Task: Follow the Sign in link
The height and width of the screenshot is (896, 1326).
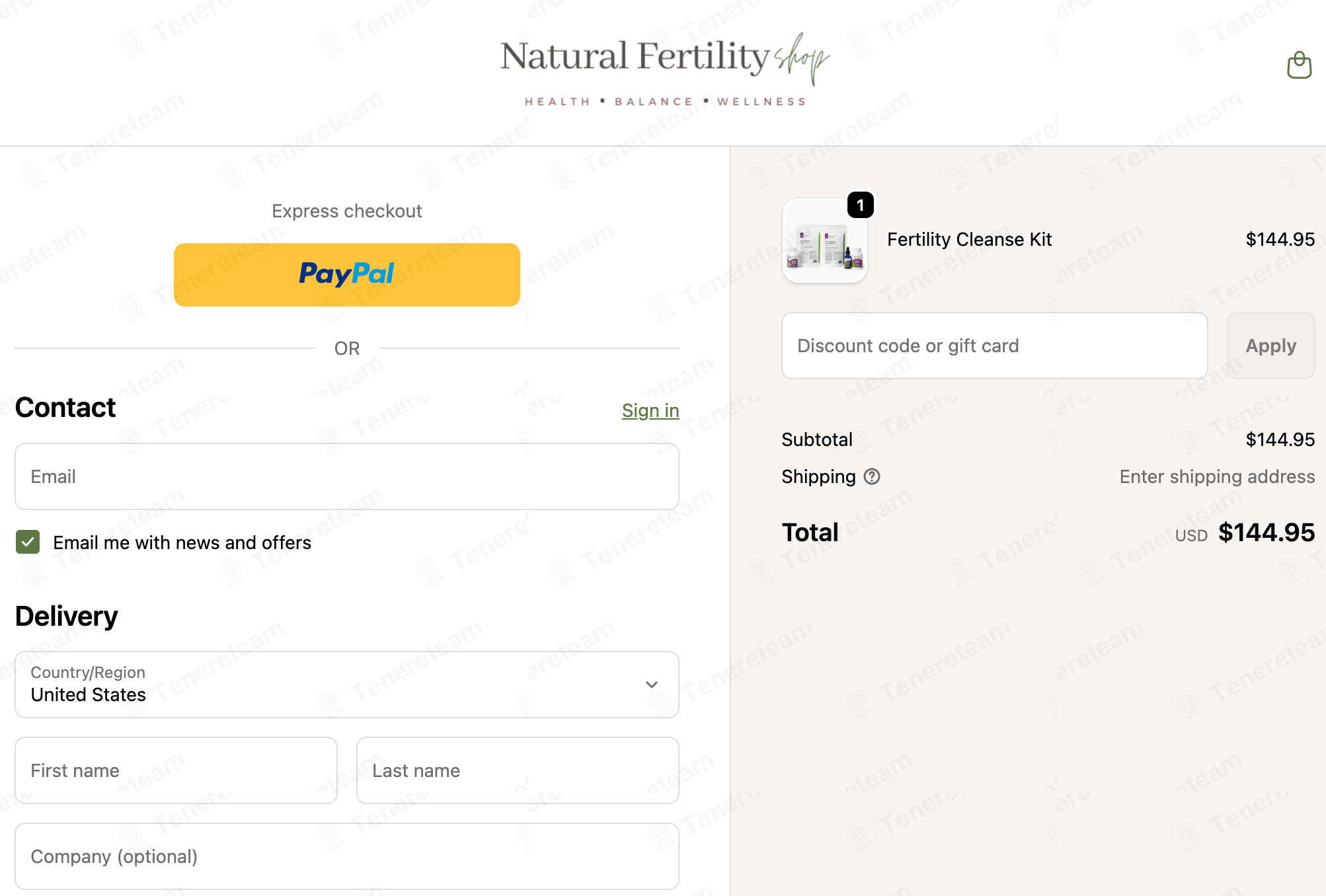Action: coord(650,410)
